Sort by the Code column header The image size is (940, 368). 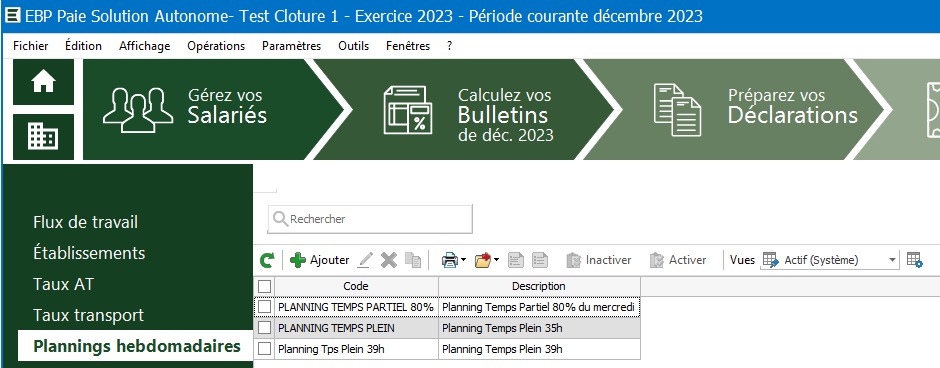pyautogui.click(x=356, y=286)
